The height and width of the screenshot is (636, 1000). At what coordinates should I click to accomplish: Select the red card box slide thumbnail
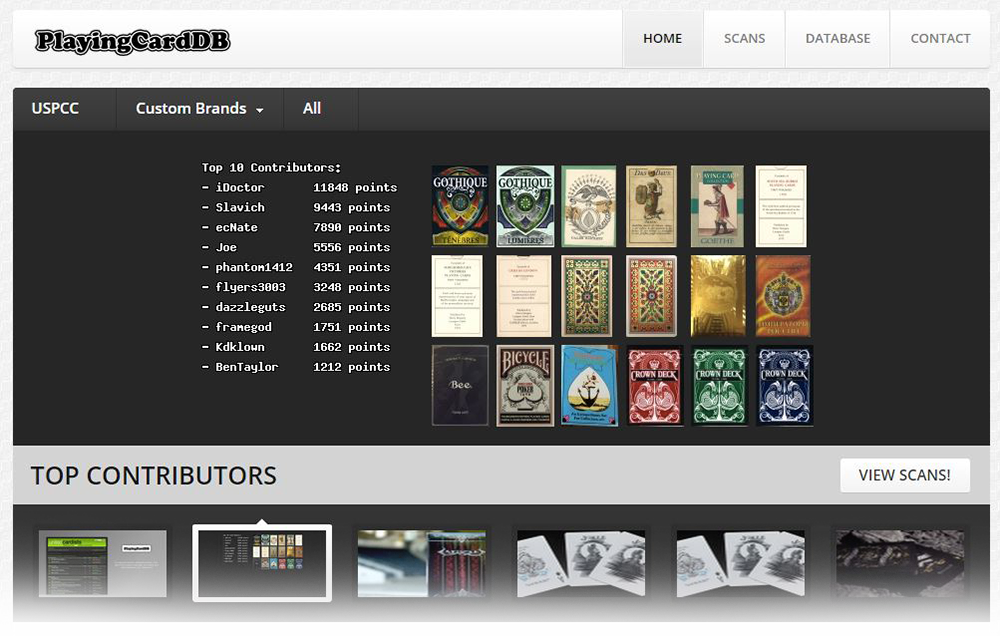tap(422, 563)
